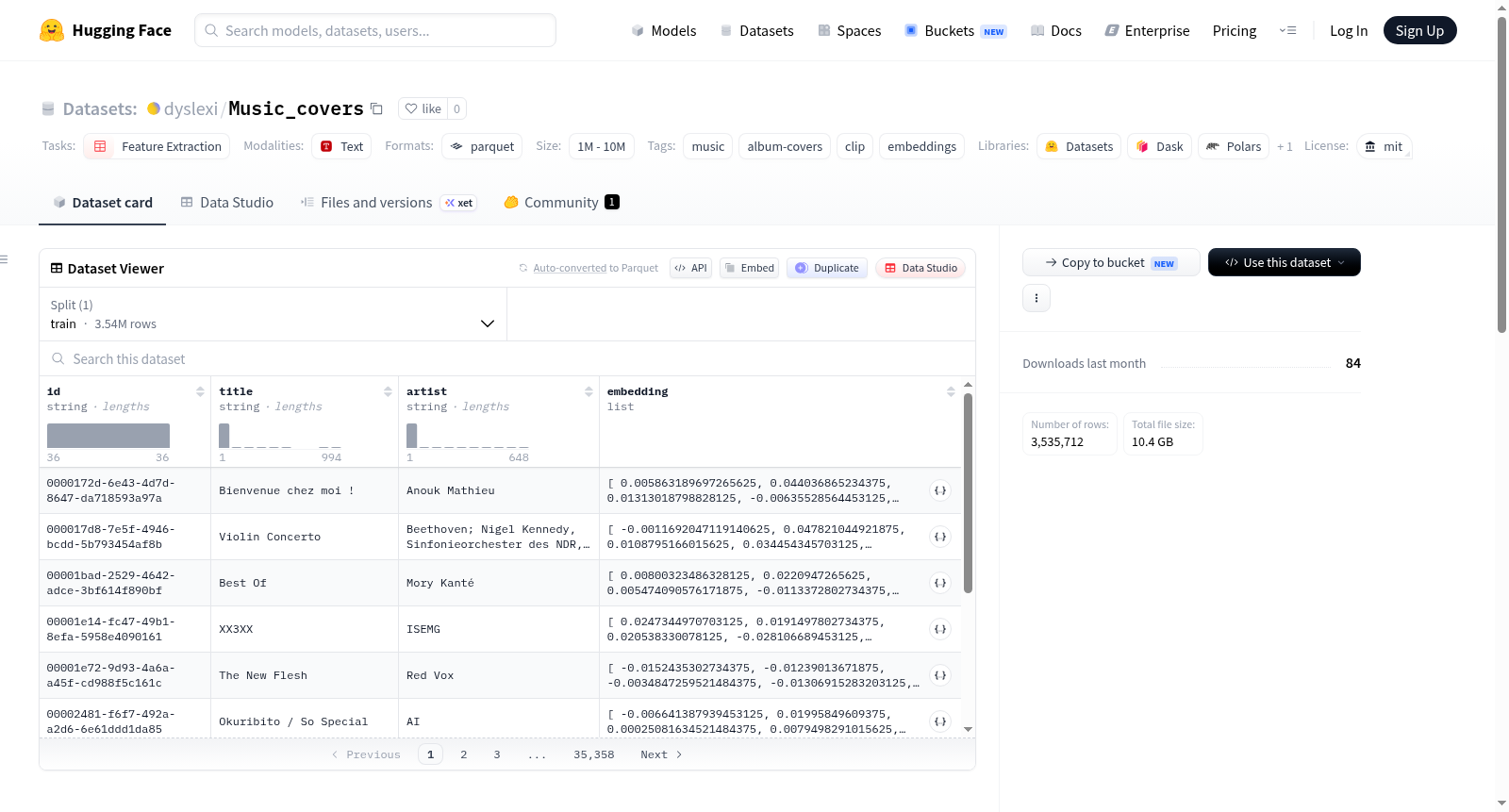
Task: Open the Pricing page
Action: point(1235,30)
